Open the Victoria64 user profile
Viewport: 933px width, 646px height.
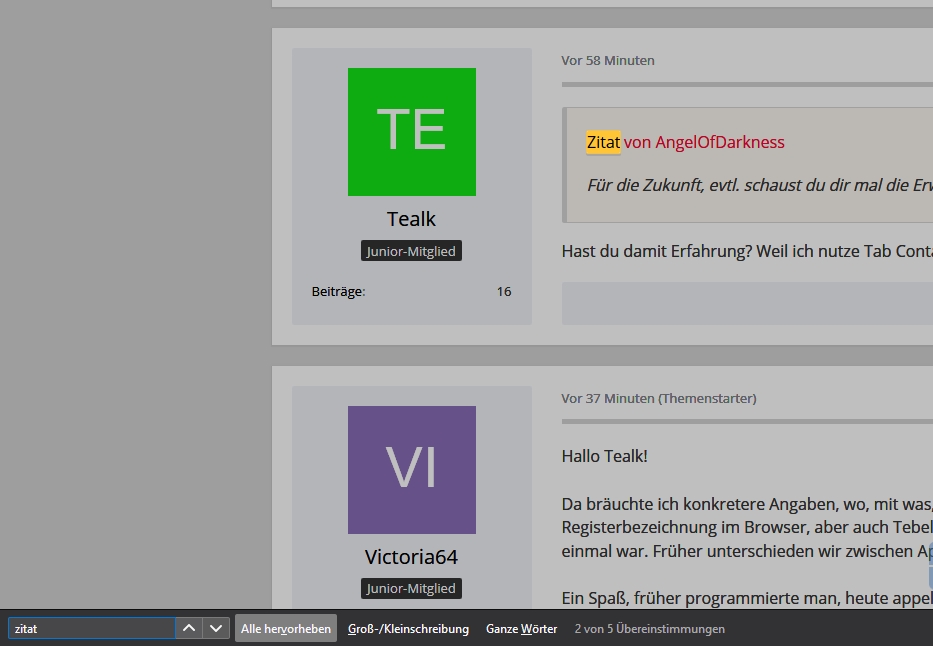pos(411,557)
